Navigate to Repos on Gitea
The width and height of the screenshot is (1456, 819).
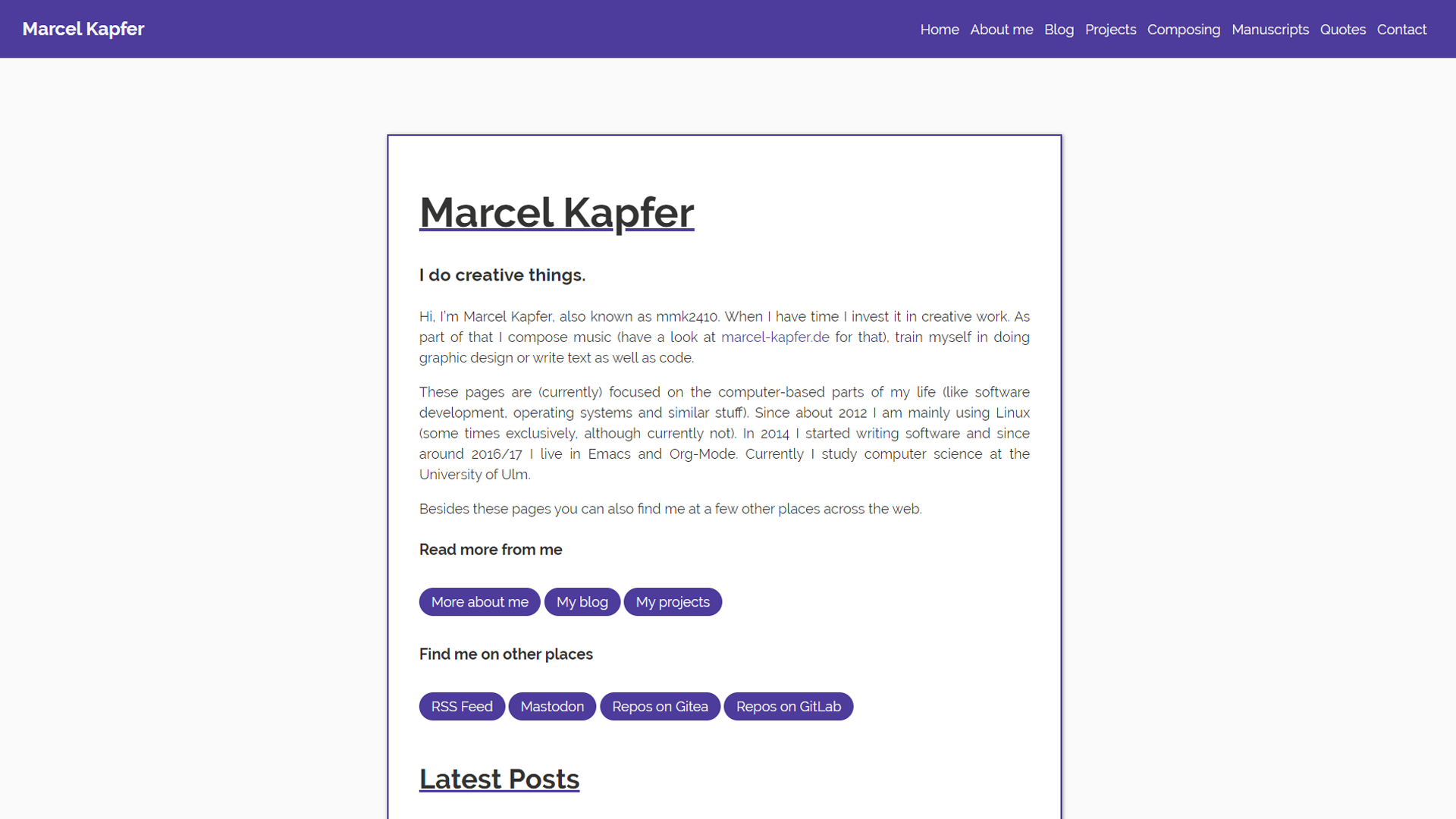click(660, 706)
